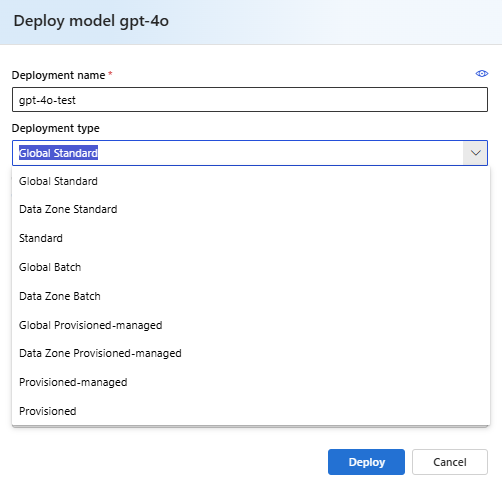Select Global Standard from the list
The width and height of the screenshot is (502, 493).
coord(251,181)
